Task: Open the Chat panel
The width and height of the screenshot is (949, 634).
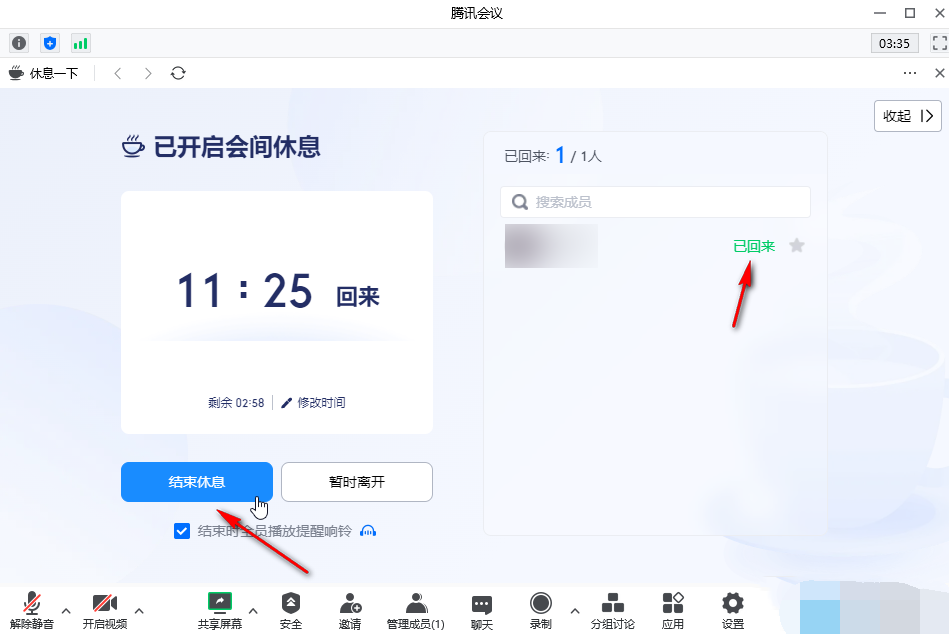Action: (482, 609)
